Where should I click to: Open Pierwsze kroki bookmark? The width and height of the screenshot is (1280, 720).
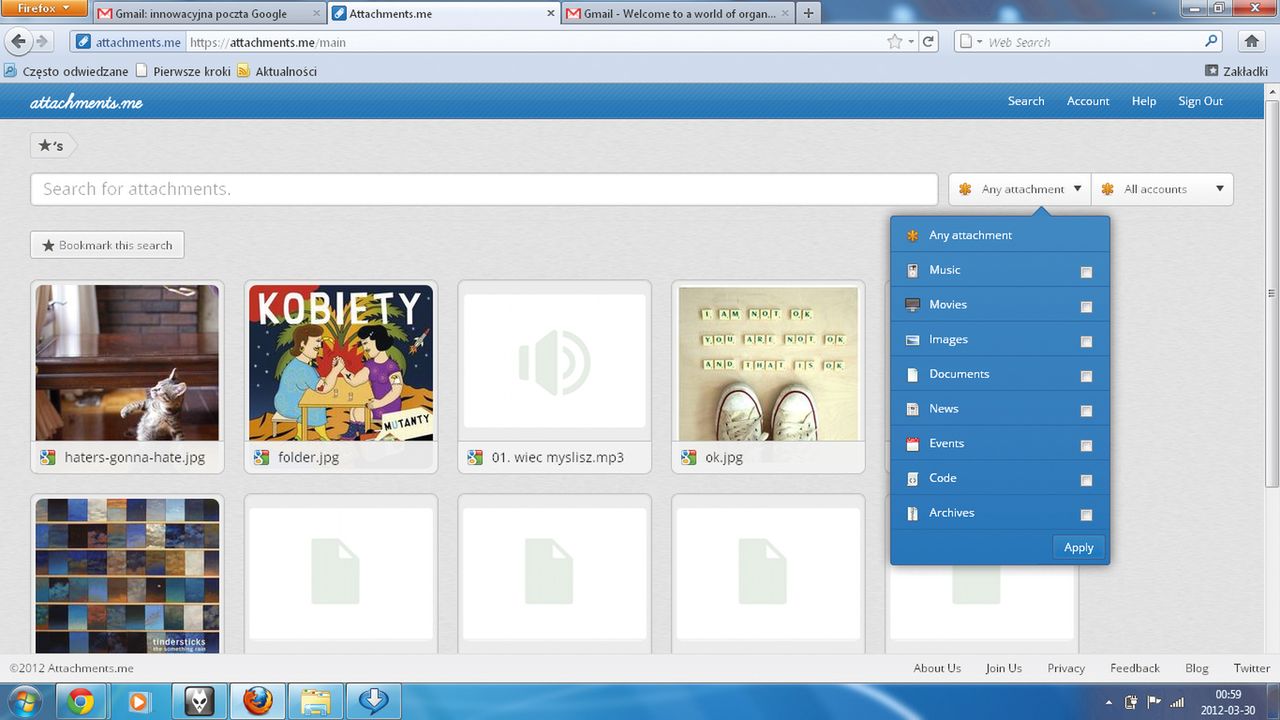coord(183,71)
